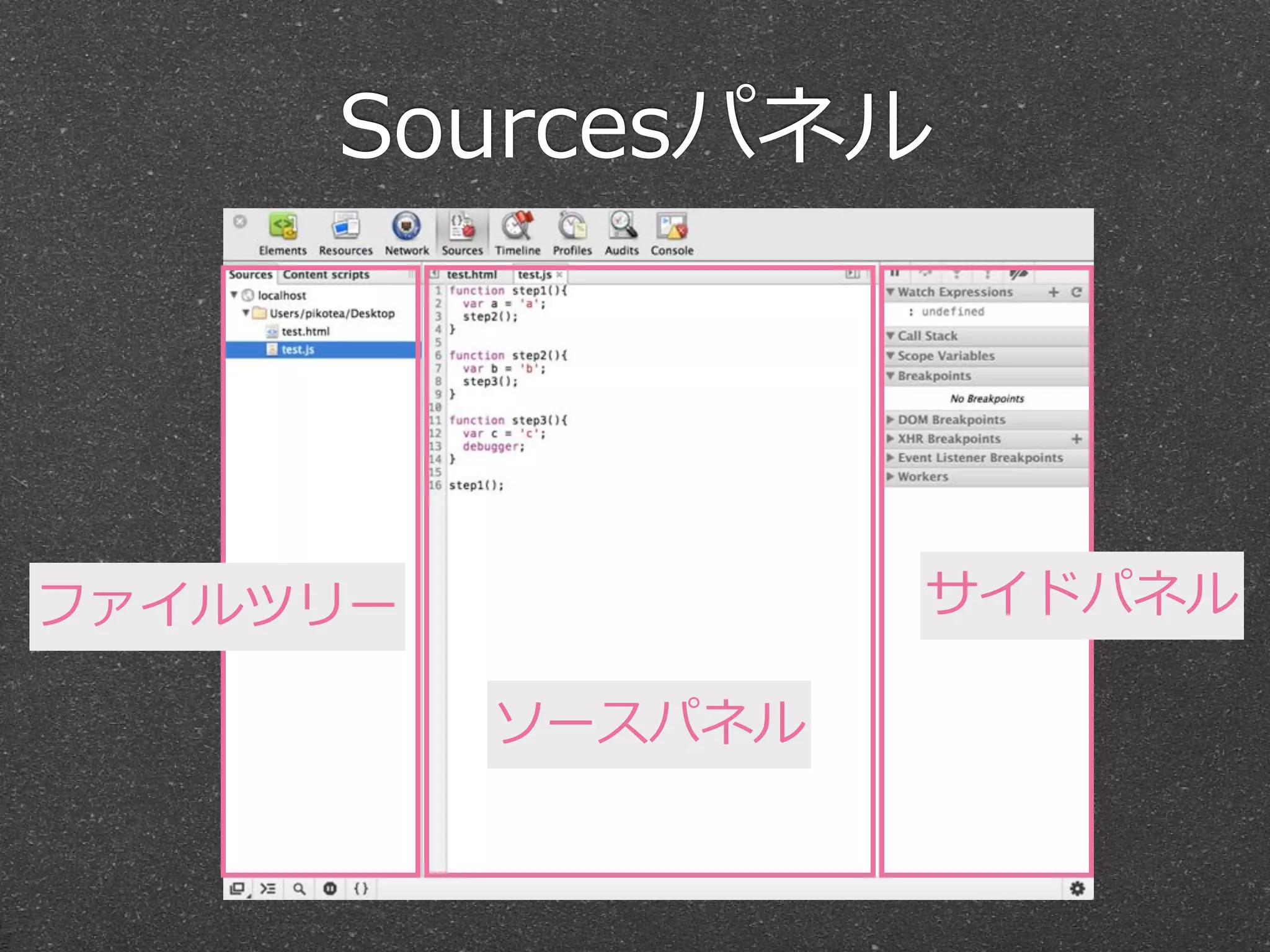The height and width of the screenshot is (952, 1270).
Task: Select the Content scripts navigator tab
Action: tap(326, 275)
